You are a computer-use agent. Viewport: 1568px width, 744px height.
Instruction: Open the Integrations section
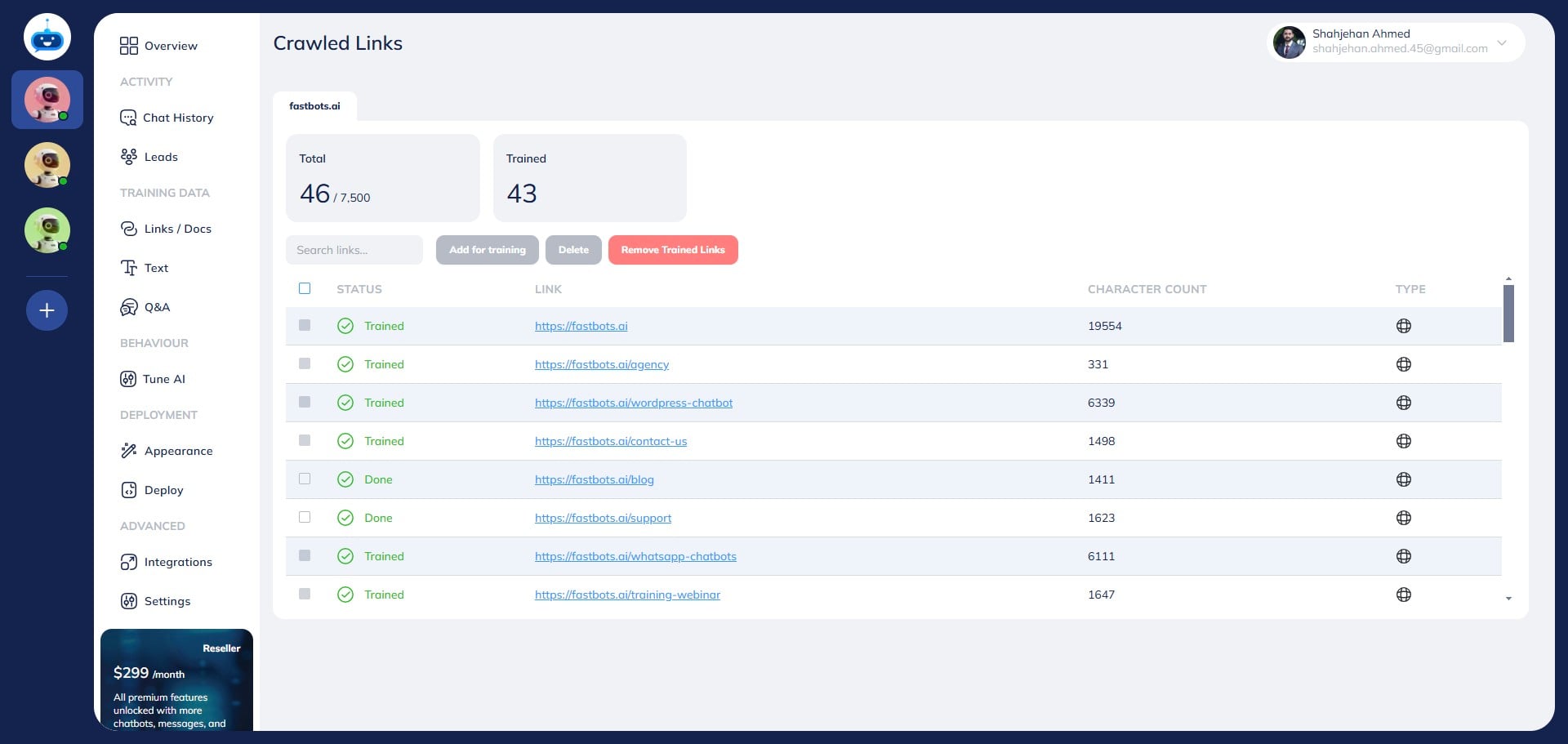(129, 562)
